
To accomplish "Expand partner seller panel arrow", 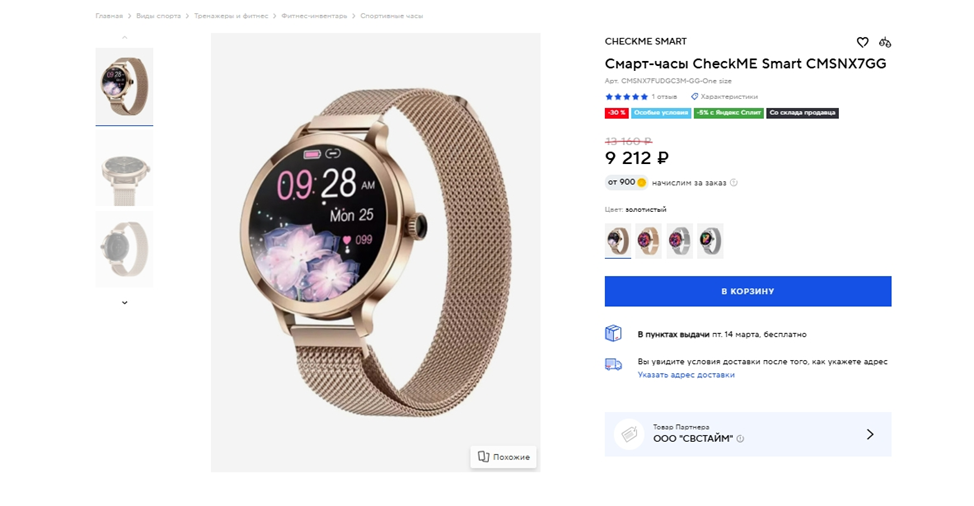I will tap(870, 434).
